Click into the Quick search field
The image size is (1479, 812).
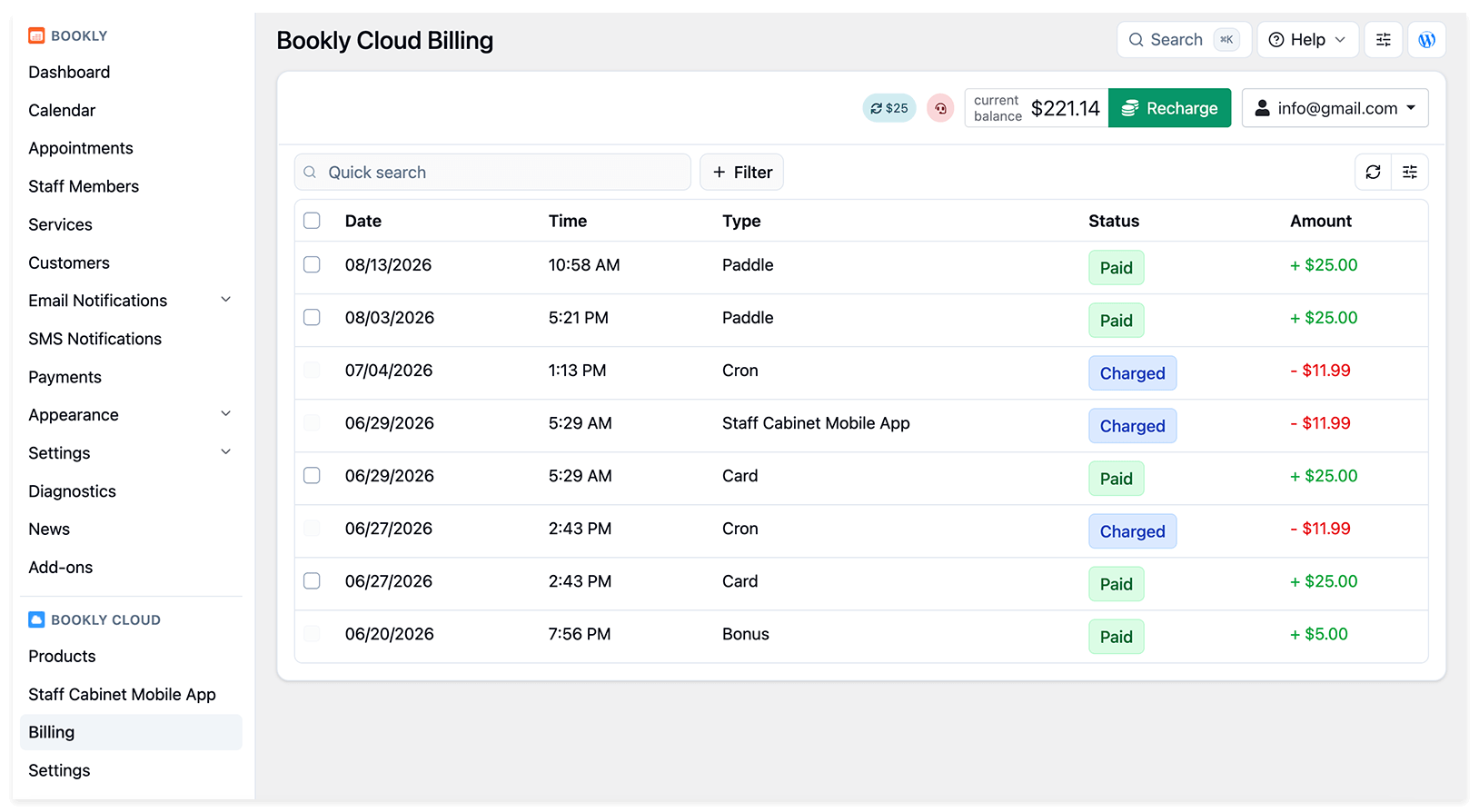coord(492,173)
